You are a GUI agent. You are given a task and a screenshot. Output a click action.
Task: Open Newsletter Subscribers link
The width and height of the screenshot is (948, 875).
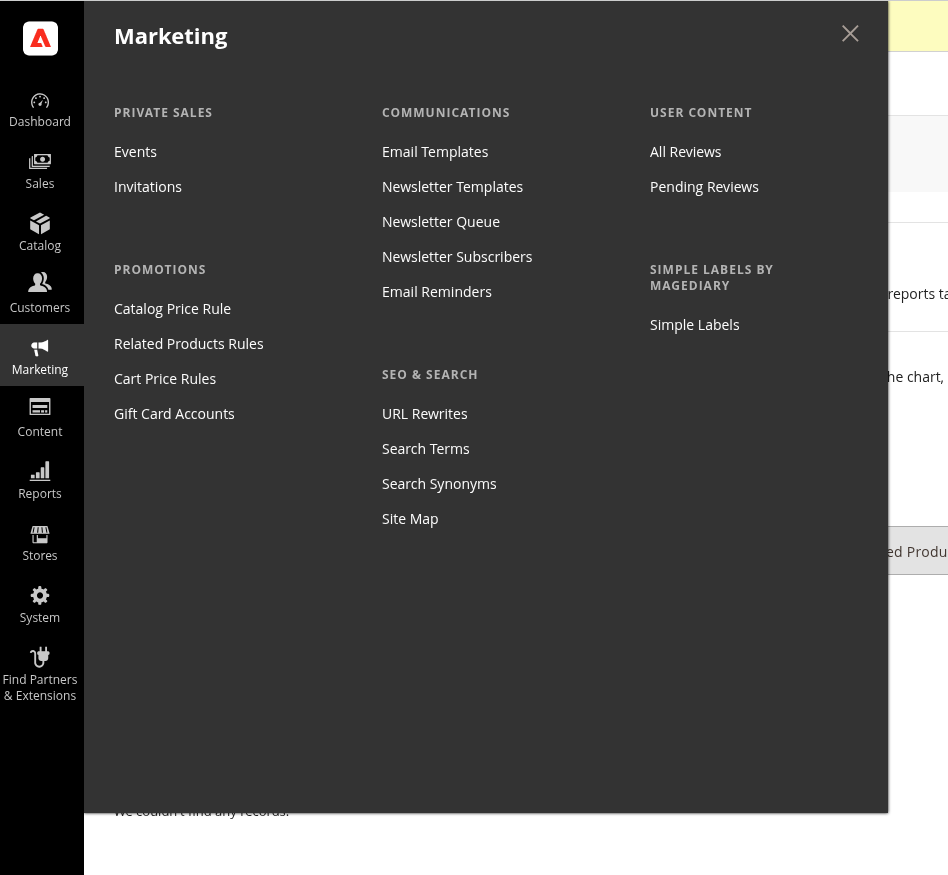click(457, 257)
